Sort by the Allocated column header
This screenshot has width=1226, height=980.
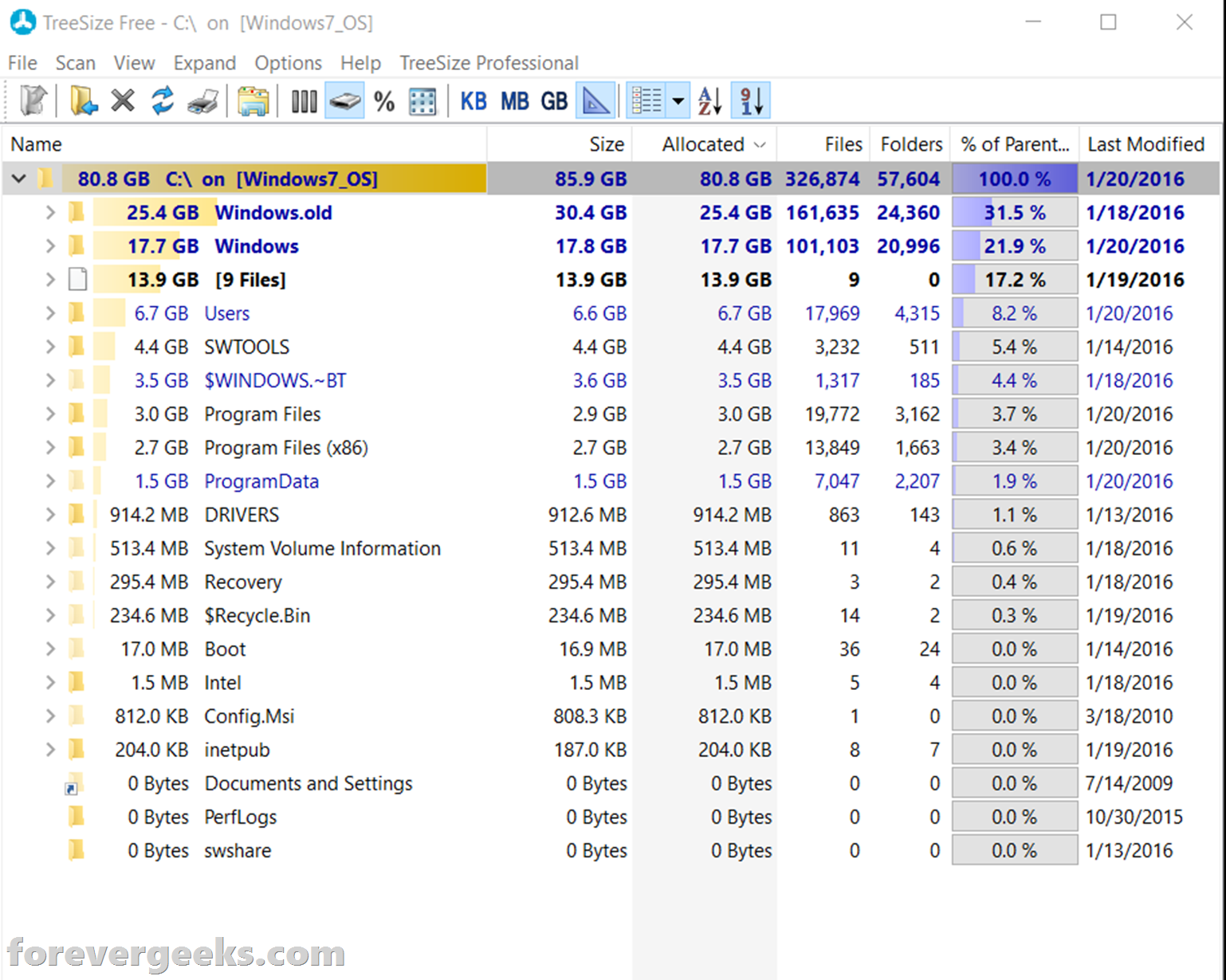[x=705, y=144]
